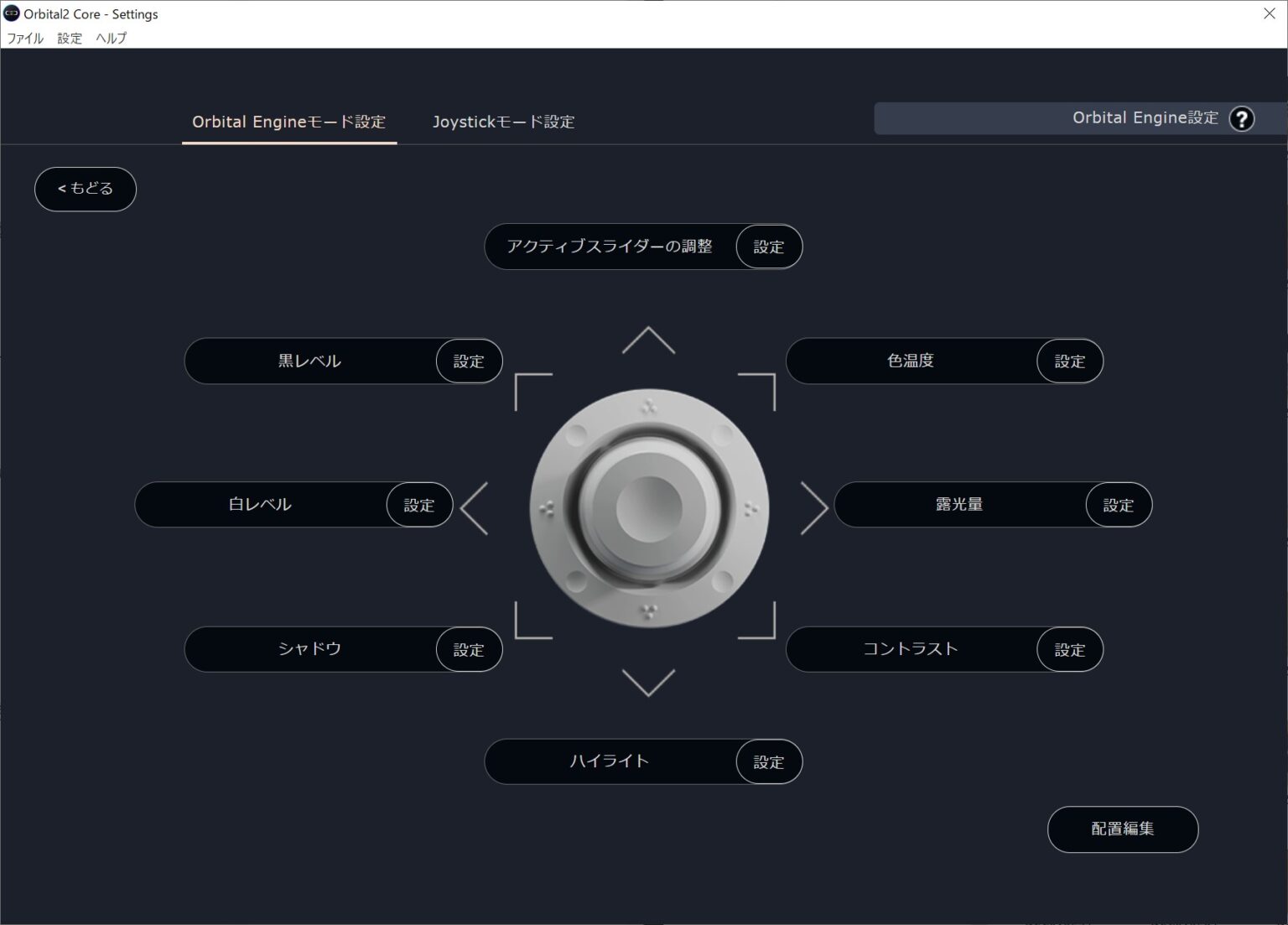Screen dimensions: 1288x925
Task: Click the Orbital2 app icon in the title bar
Action: (x=11, y=13)
